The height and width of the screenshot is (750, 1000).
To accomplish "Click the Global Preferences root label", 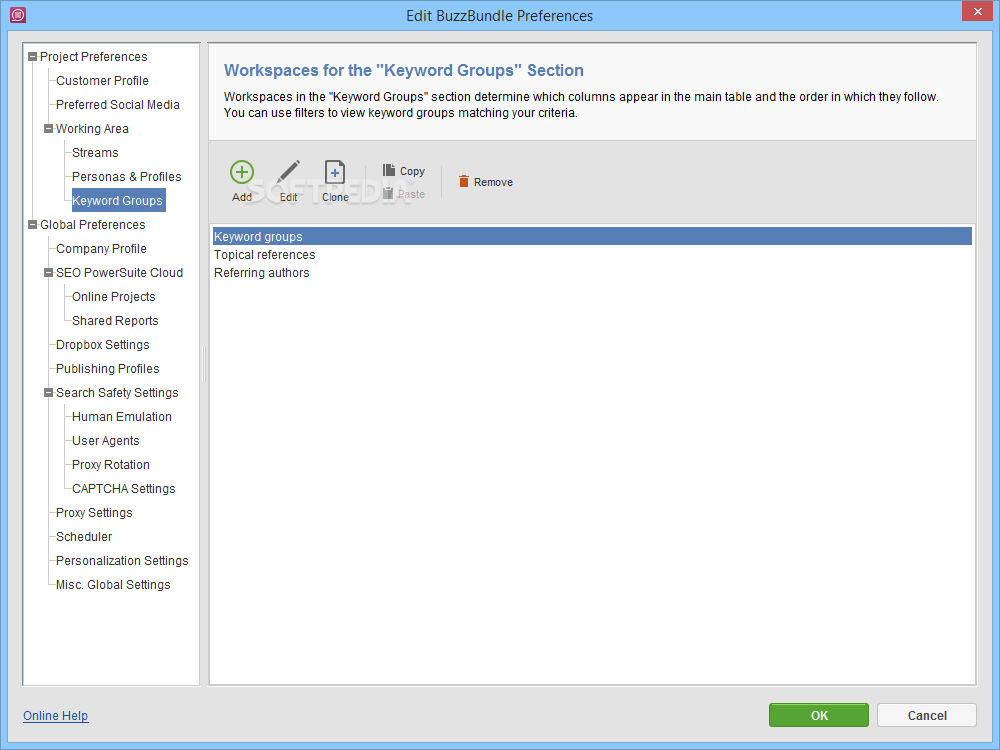I will [x=92, y=224].
